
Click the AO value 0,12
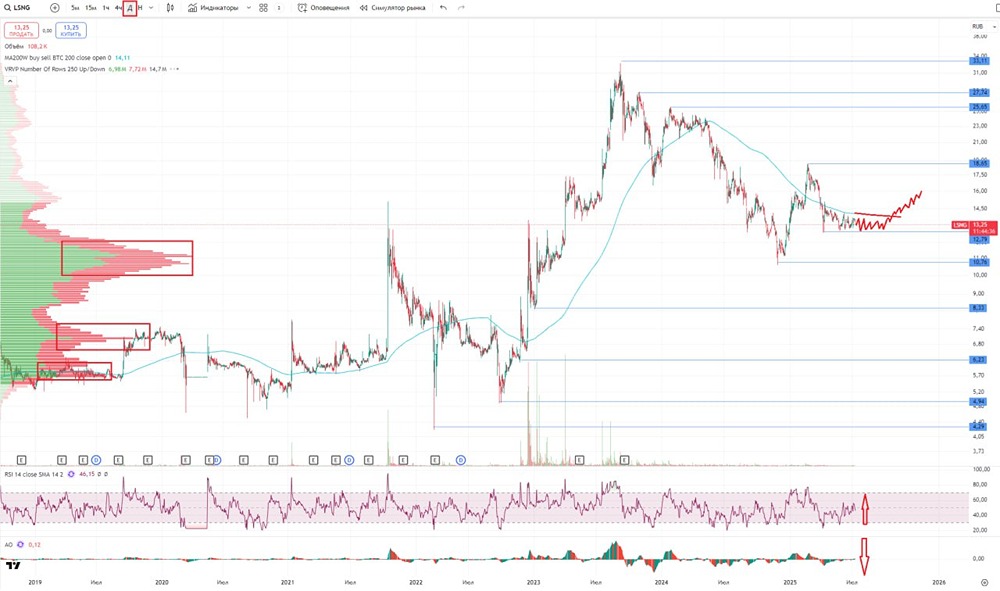pyautogui.click(x=34, y=544)
